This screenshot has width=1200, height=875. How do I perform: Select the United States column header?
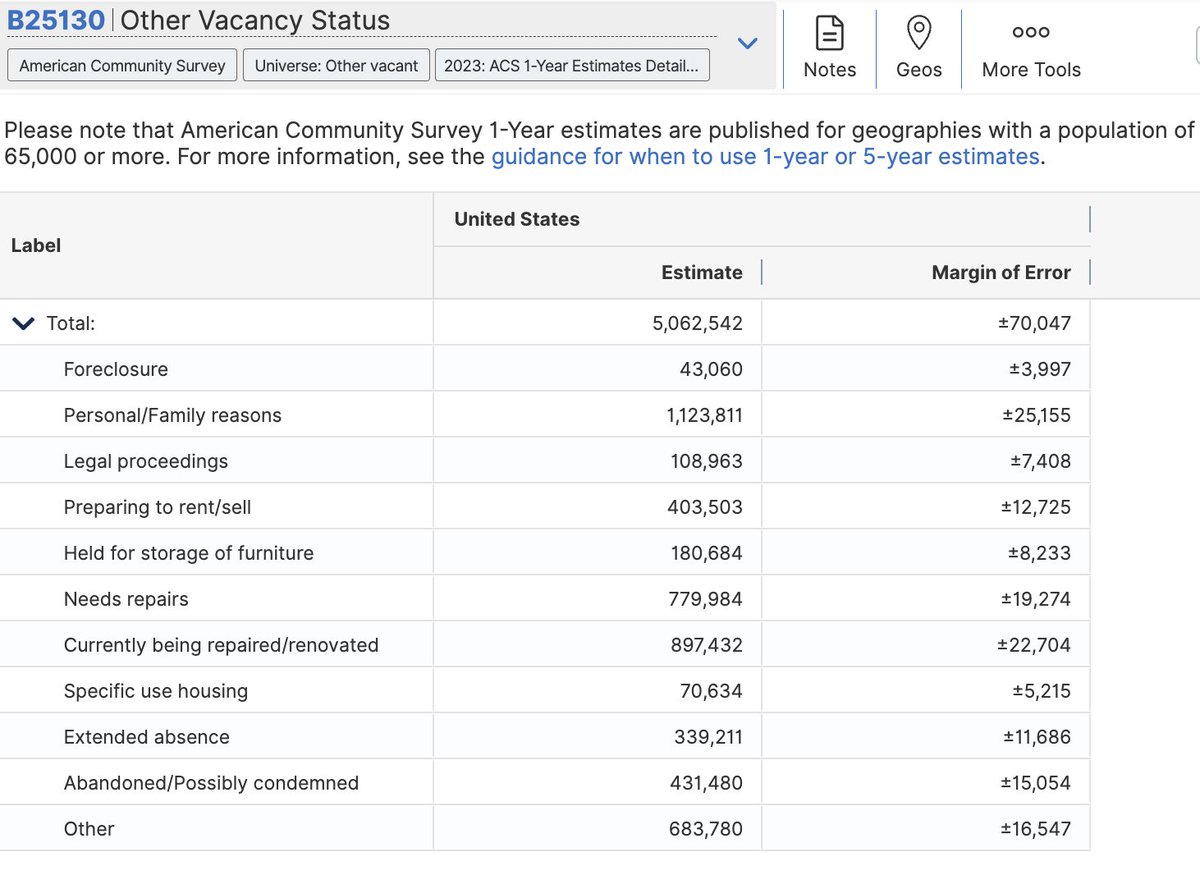click(517, 219)
